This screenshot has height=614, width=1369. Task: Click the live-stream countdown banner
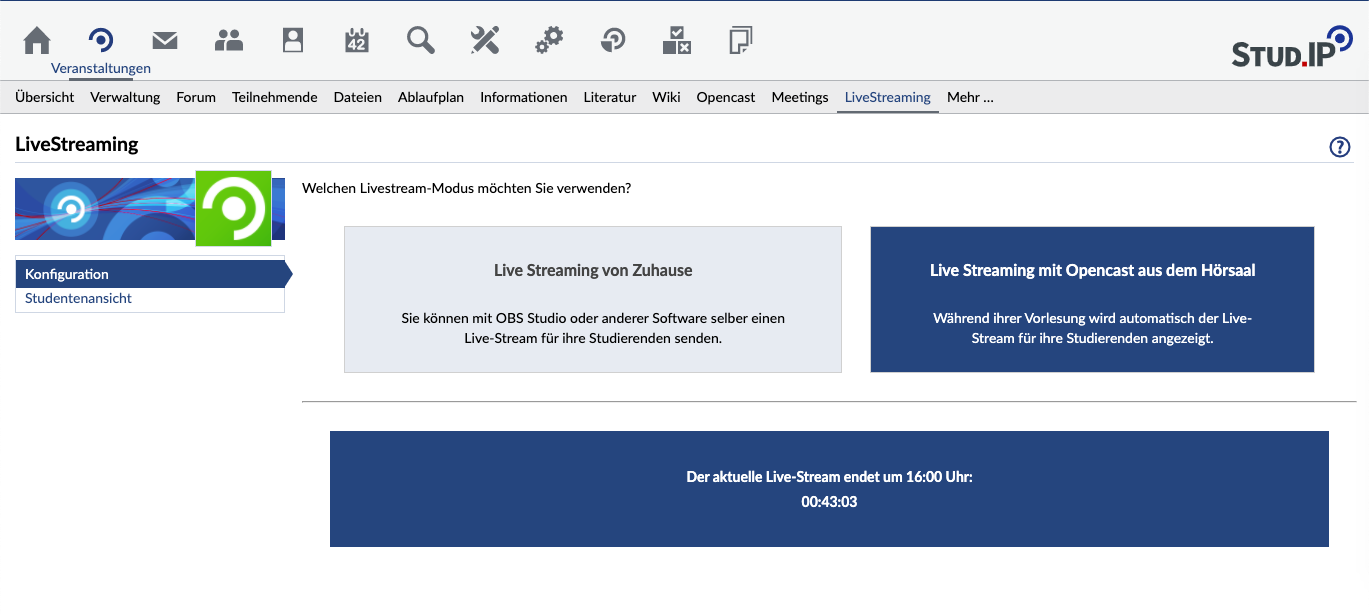tap(829, 489)
